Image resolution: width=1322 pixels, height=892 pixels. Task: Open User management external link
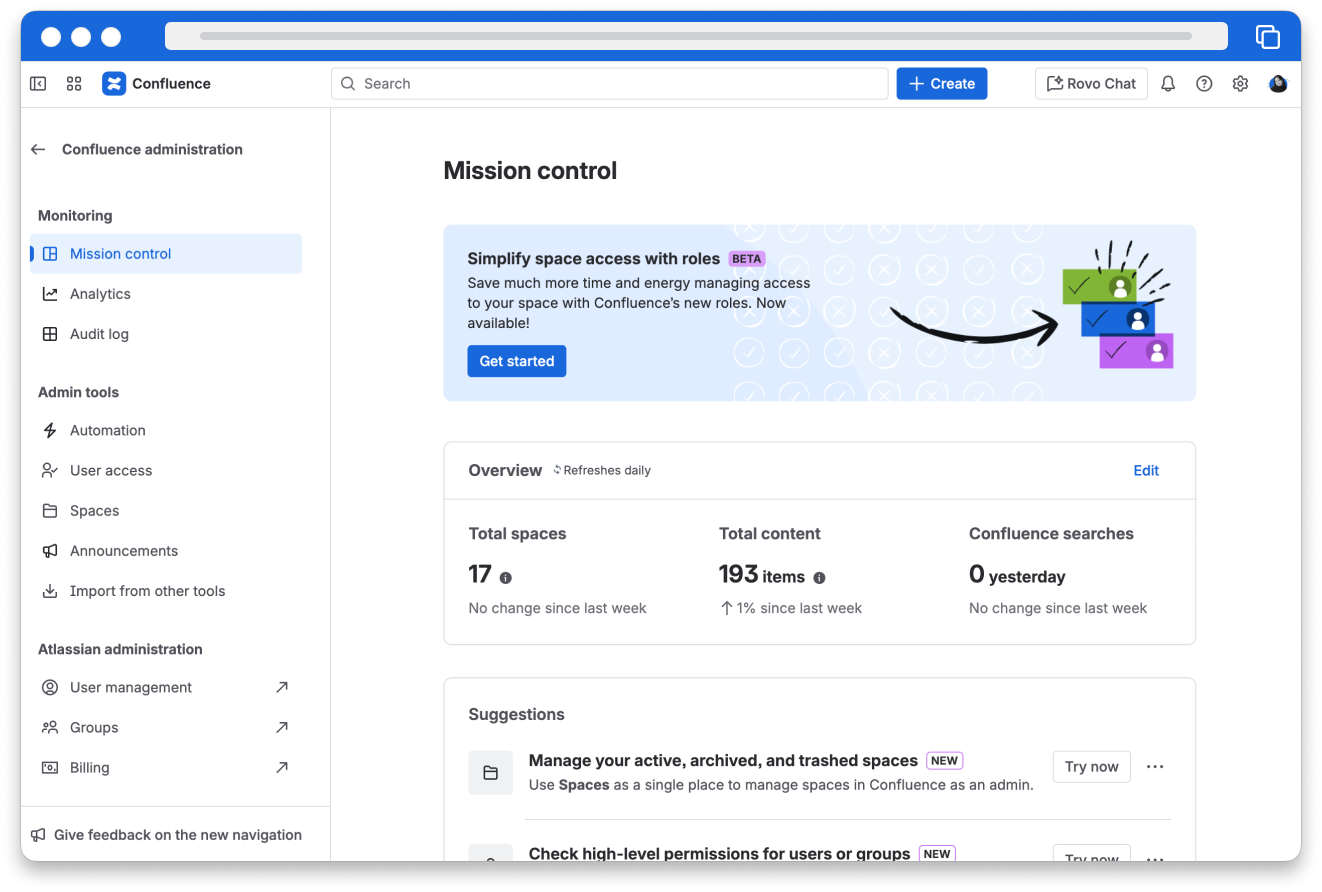(x=131, y=687)
